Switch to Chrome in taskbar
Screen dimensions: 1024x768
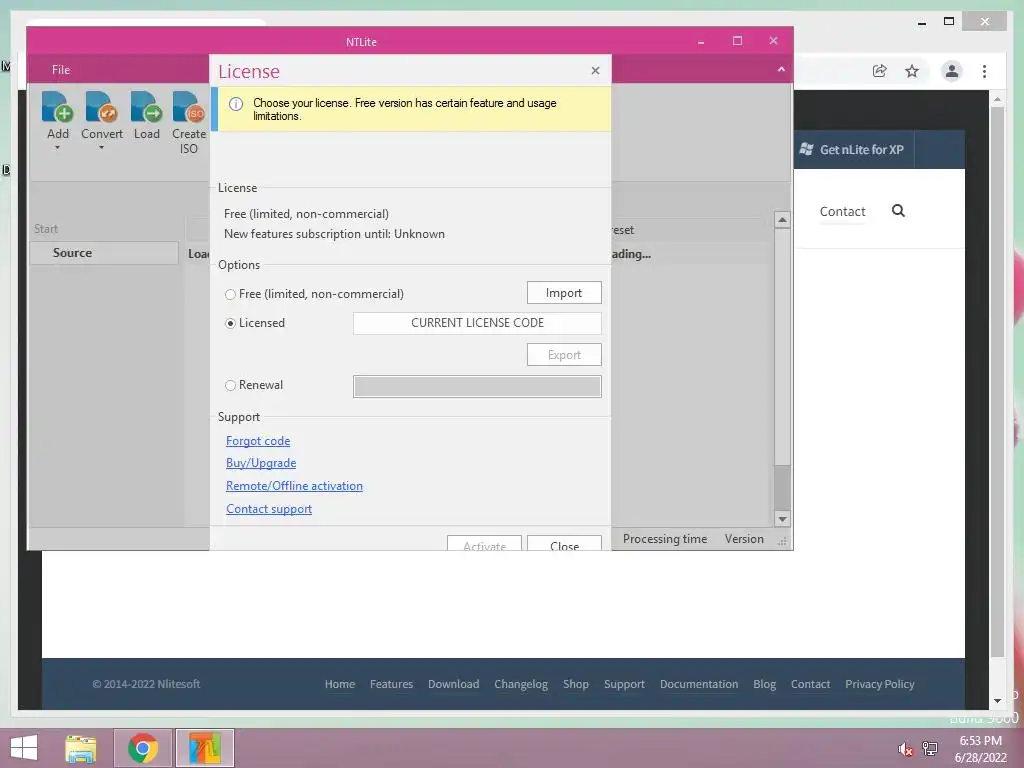coord(143,748)
